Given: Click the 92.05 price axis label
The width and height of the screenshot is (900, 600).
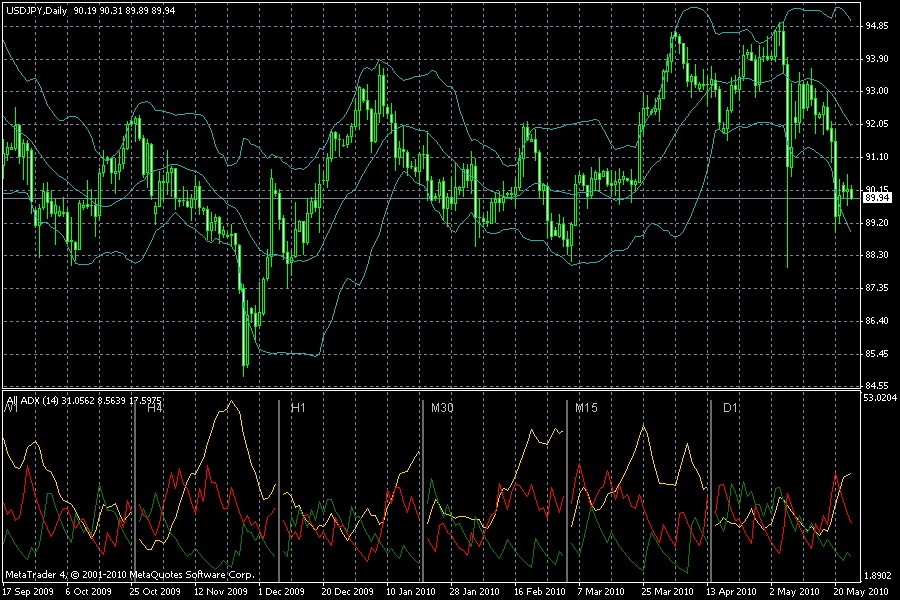Looking at the screenshot, I should click(x=877, y=124).
